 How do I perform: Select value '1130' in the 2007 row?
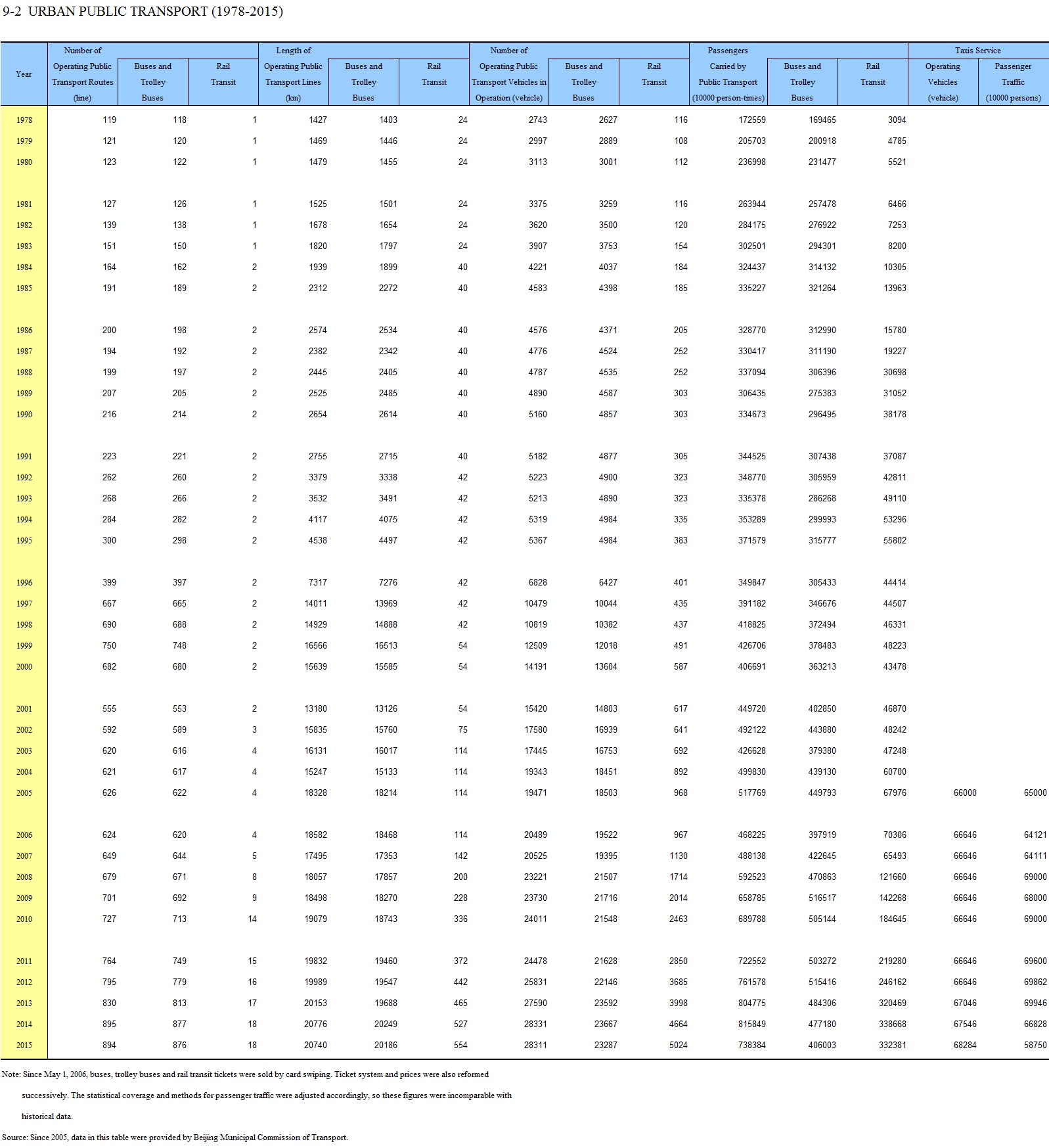[x=679, y=856]
